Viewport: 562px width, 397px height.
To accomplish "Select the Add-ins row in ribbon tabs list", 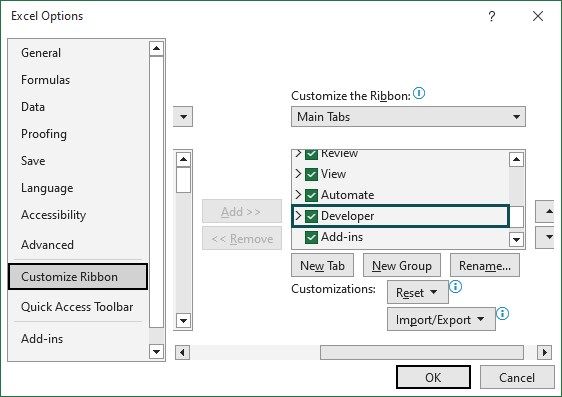I will pos(400,237).
